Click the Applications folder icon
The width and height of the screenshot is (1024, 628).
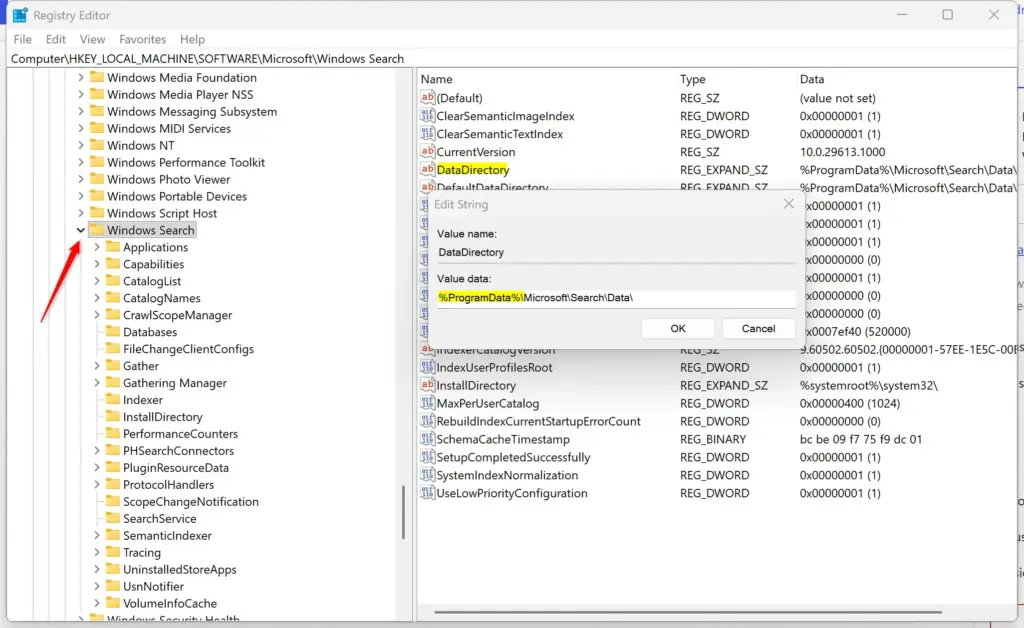(113, 246)
